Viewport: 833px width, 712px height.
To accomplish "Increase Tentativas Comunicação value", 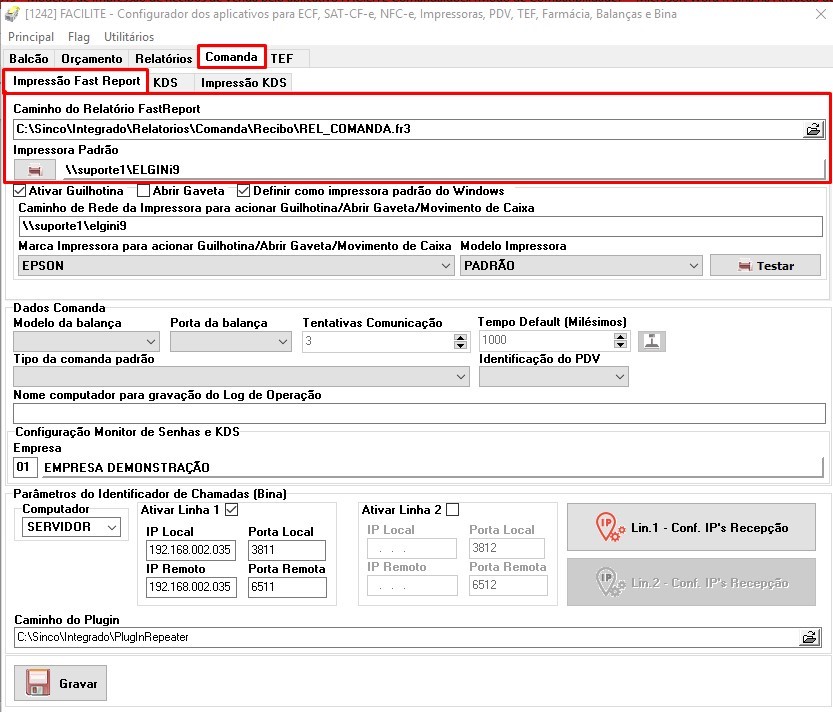I will [460, 337].
